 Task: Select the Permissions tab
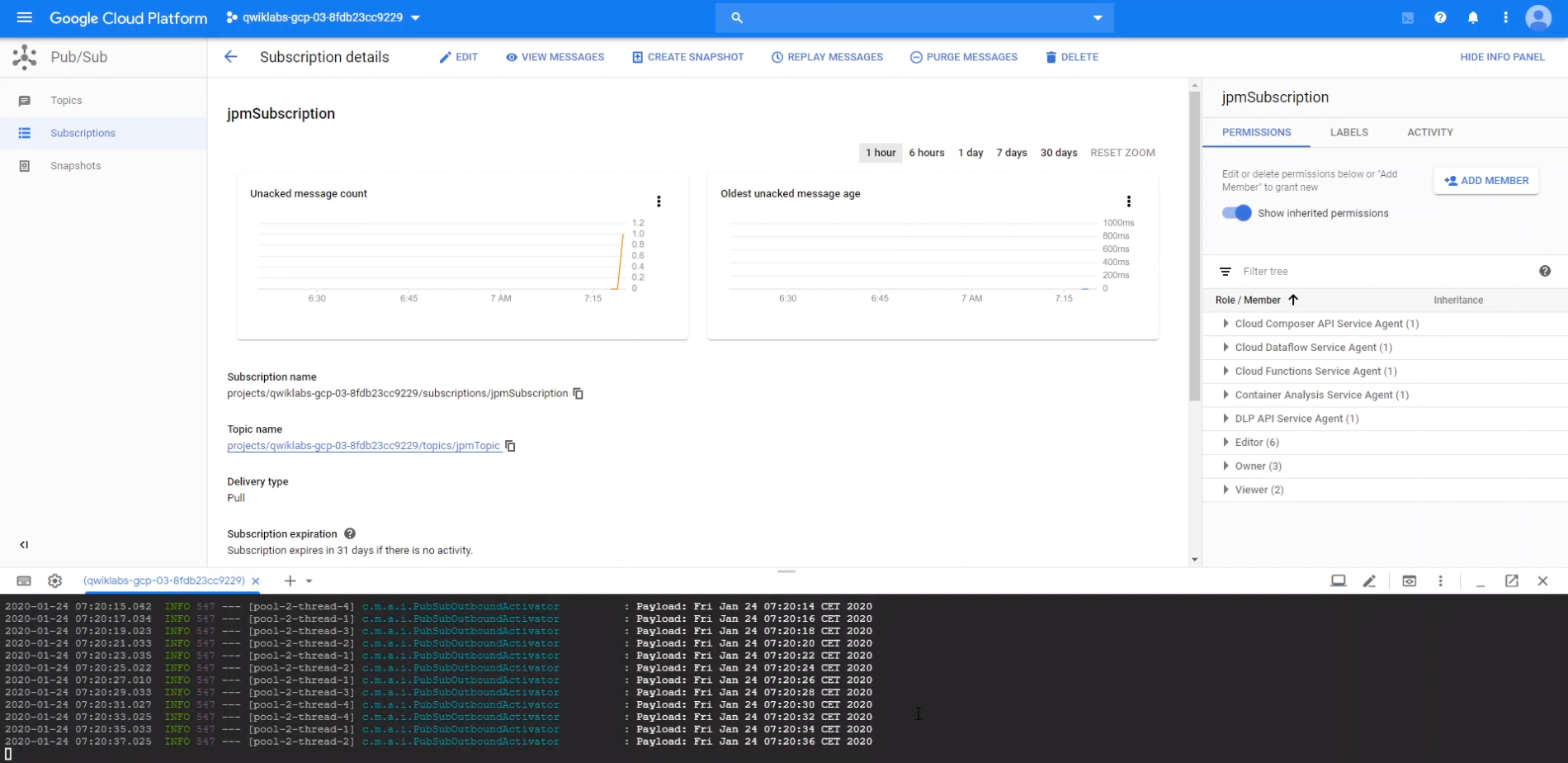[1256, 132]
